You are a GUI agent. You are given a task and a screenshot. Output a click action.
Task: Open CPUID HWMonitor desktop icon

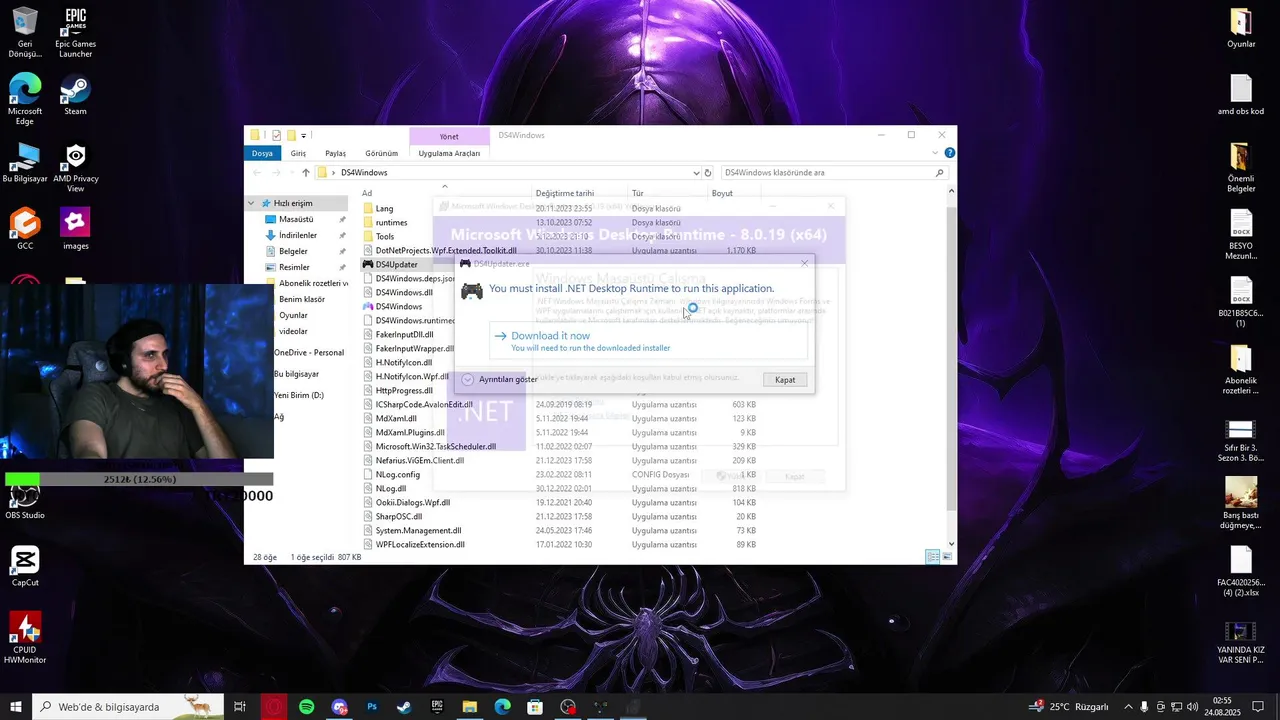pos(25,638)
